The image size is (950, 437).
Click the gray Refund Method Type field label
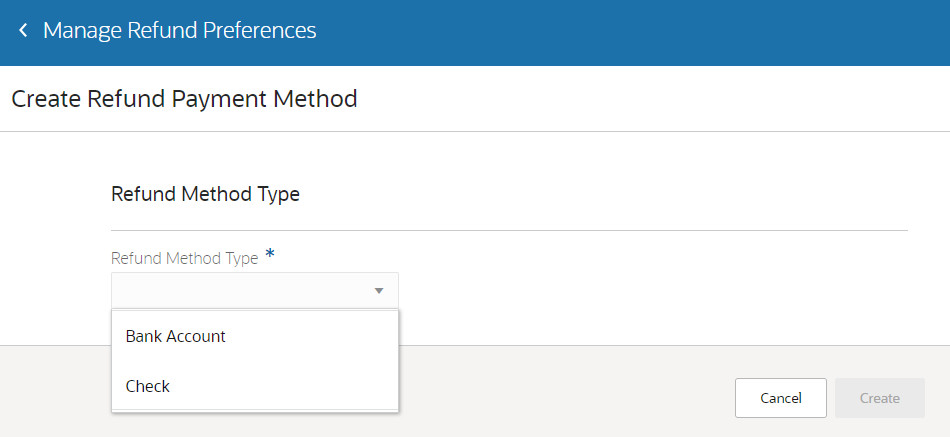[185, 258]
